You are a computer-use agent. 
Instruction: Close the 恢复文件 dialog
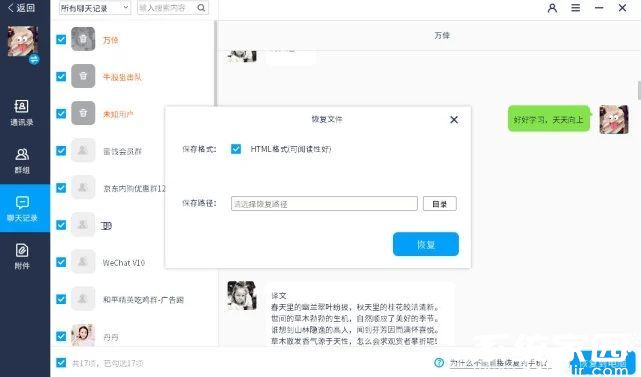pos(454,120)
